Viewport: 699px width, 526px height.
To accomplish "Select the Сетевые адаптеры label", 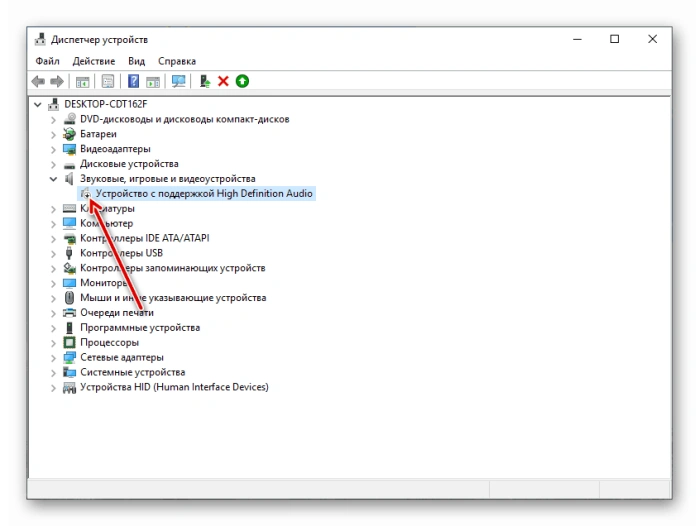I will 122,358.
